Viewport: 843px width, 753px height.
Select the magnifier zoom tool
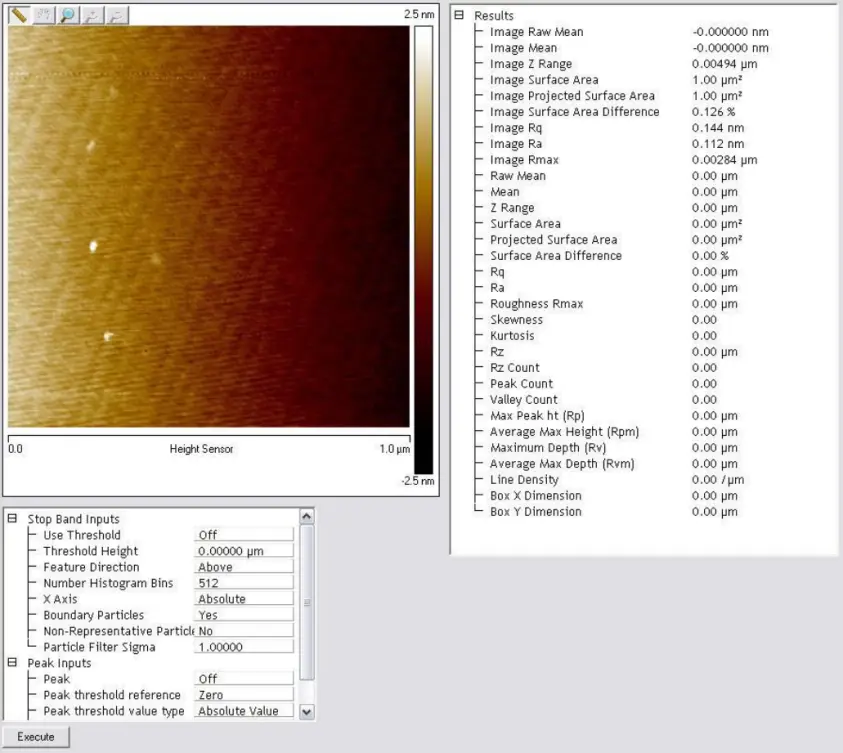(68, 15)
